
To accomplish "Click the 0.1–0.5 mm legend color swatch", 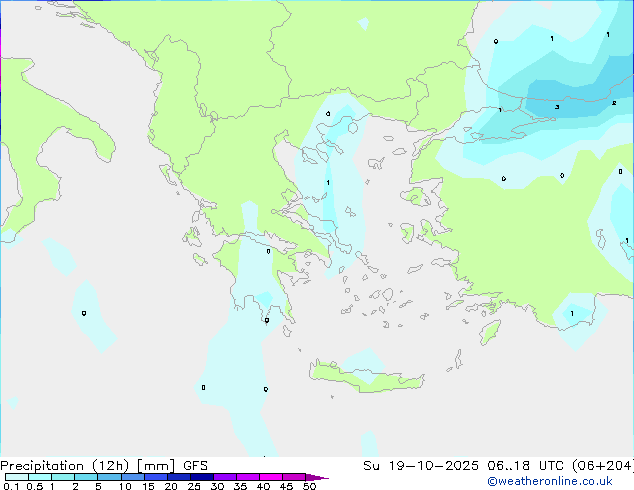I will 17,477.
